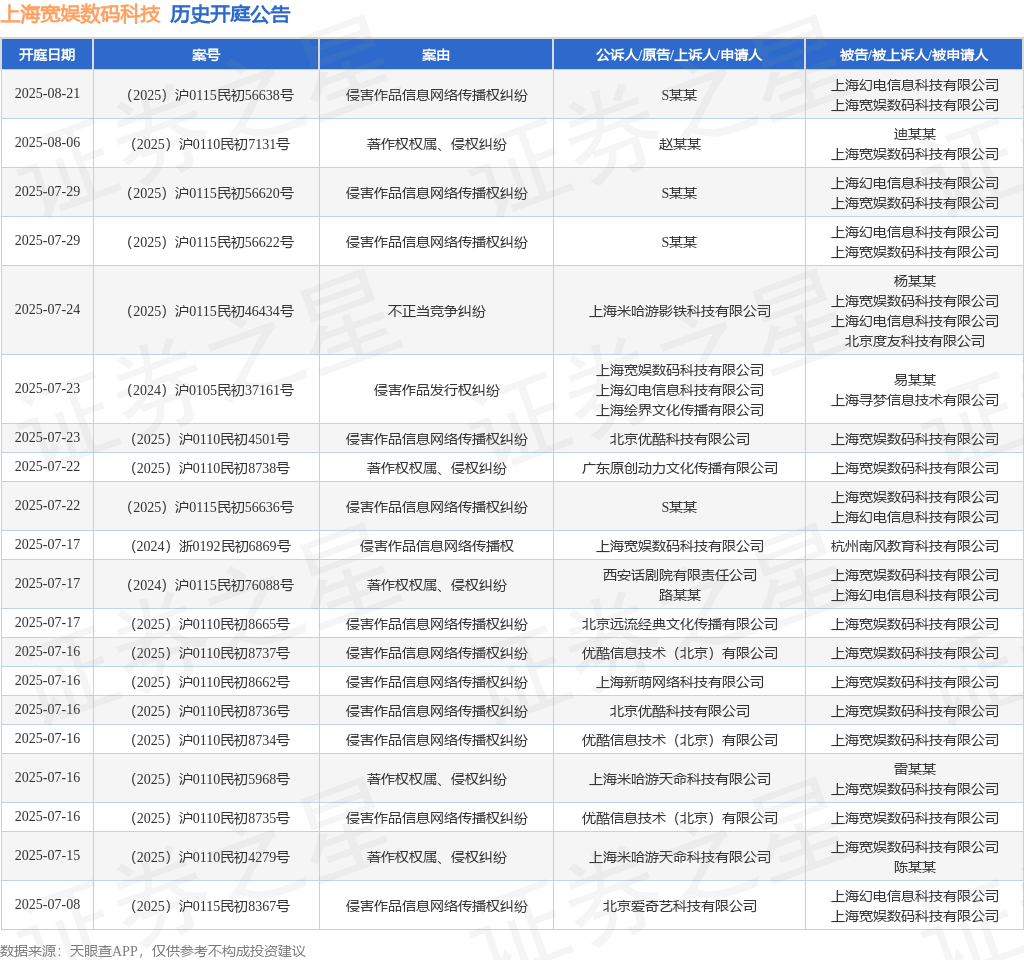1024x960 pixels.
Task: Click cause 侵害作品信息网络传播权 without 纠纷
Action: (436, 547)
